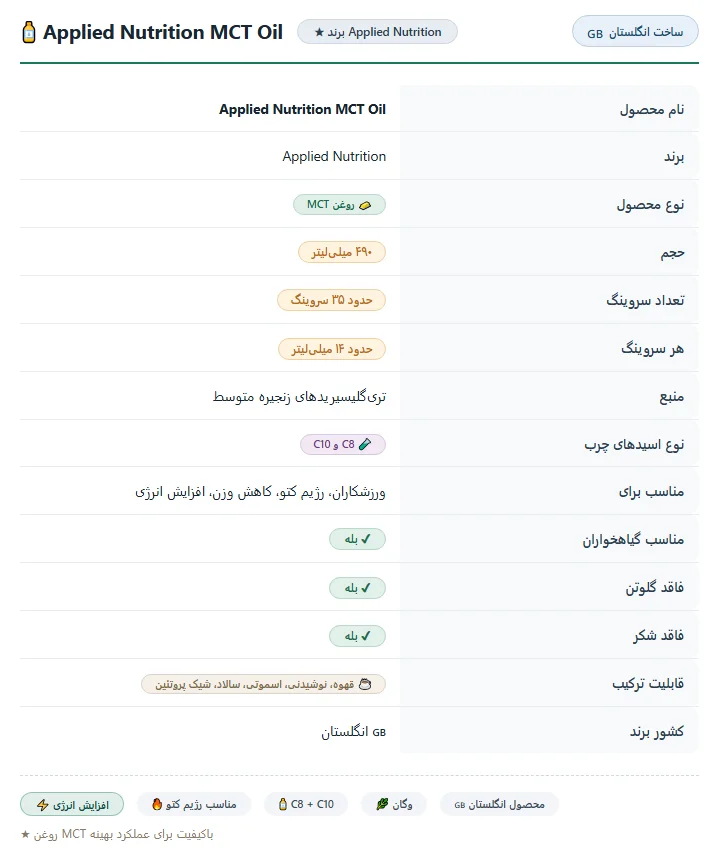Click the test tube icon in the C8 و C10 tag
This screenshot has height=854, width=719.
tap(365, 444)
